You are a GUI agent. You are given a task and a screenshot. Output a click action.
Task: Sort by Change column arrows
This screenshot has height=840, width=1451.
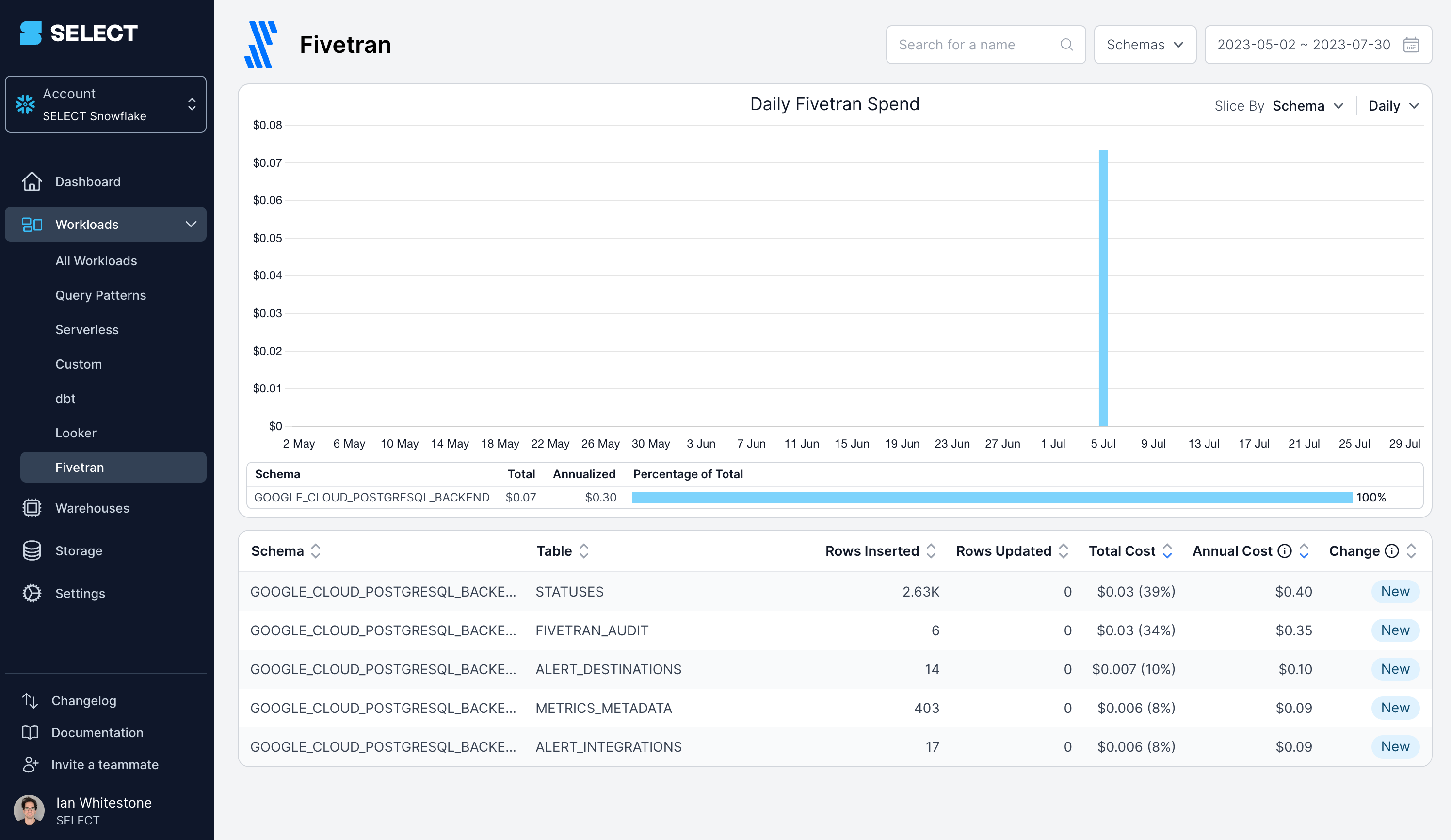coord(1411,551)
